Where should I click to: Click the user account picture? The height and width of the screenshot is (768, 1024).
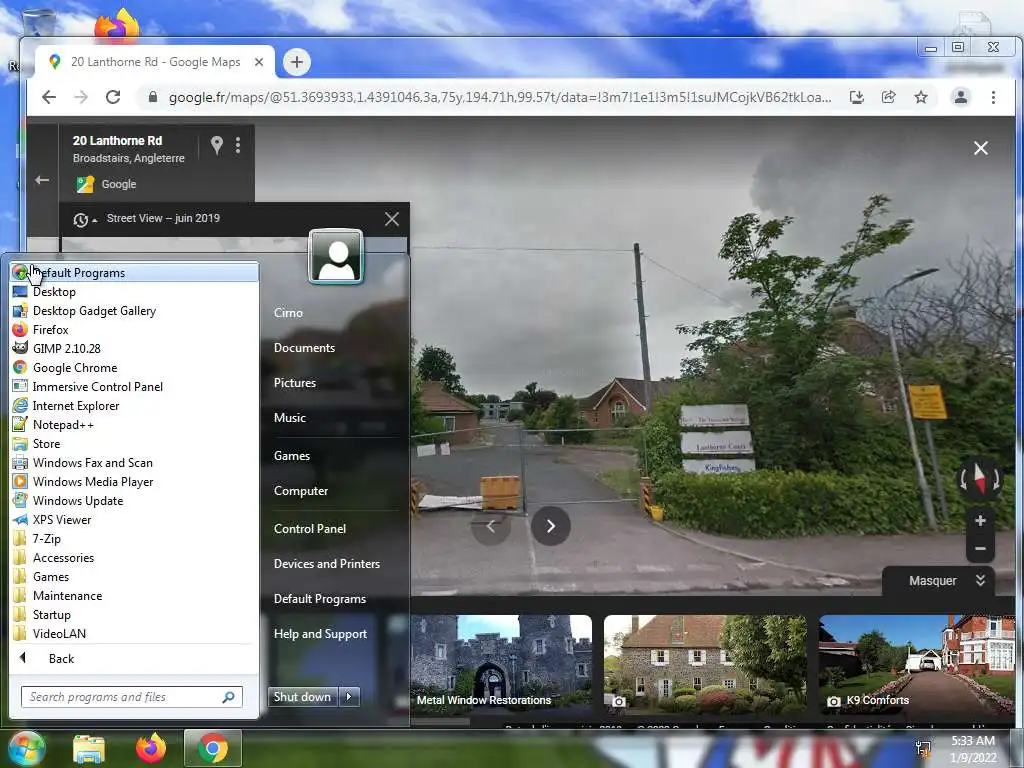tap(336, 257)
